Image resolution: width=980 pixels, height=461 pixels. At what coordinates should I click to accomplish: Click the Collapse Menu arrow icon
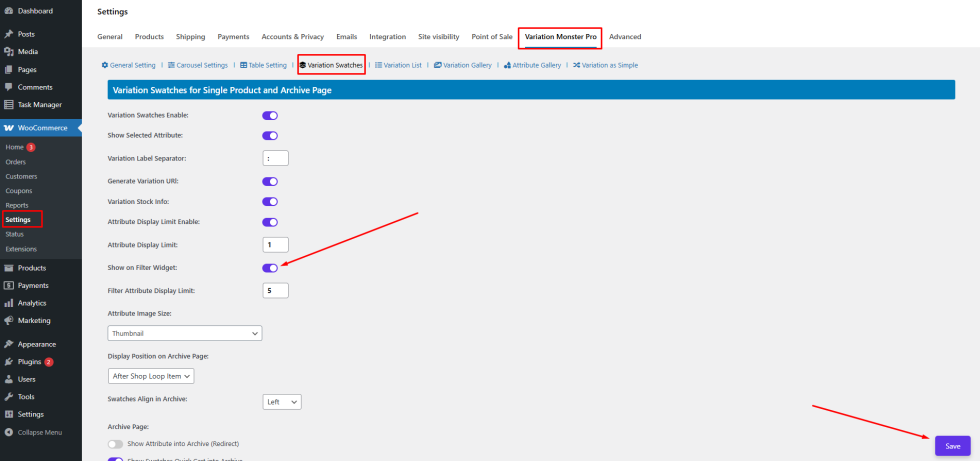click(9, 432)
